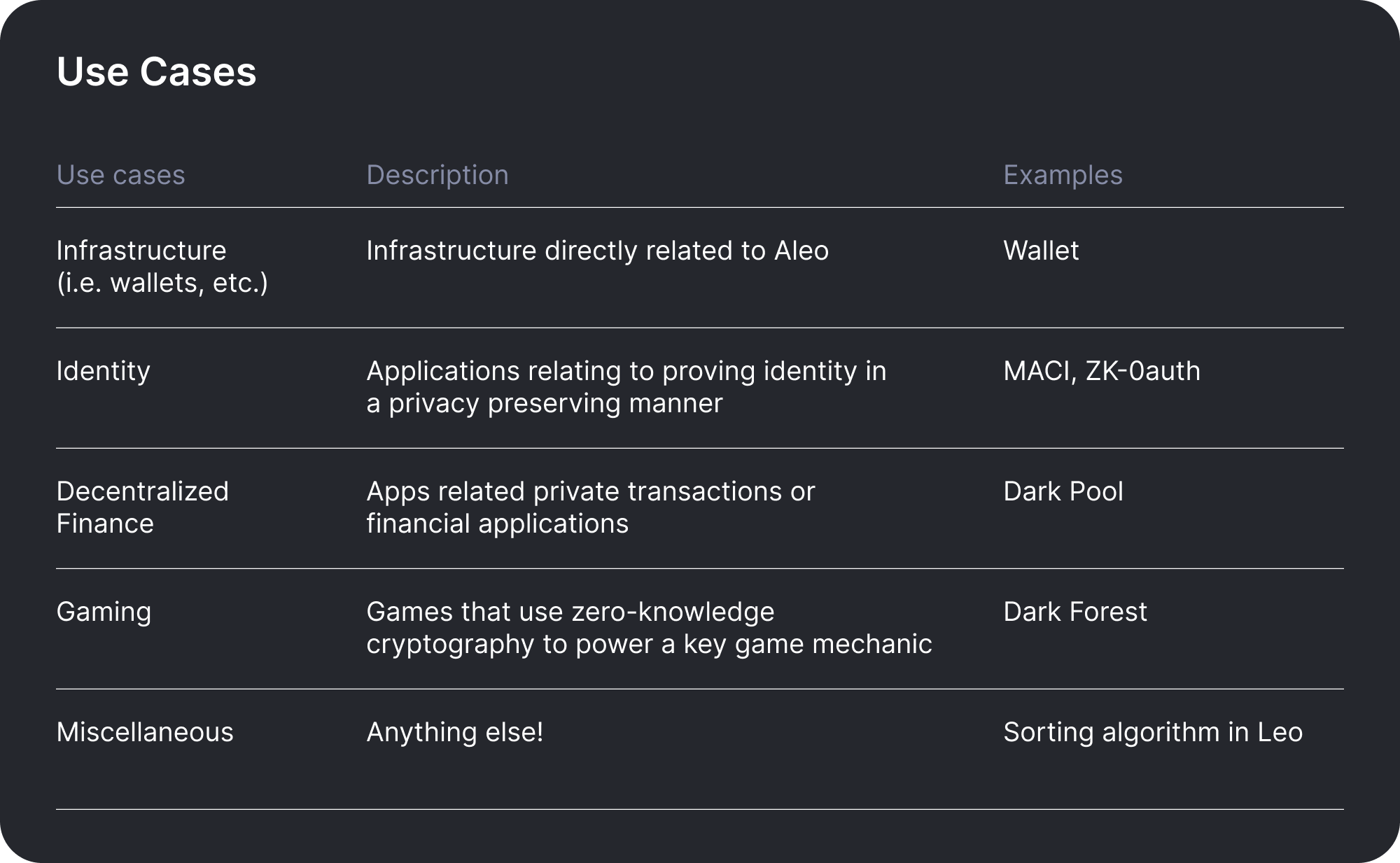The width and height of the screenshot is (1400, 863).
Task: Click the private transactions or financial applications description
Action: [590, 507]
